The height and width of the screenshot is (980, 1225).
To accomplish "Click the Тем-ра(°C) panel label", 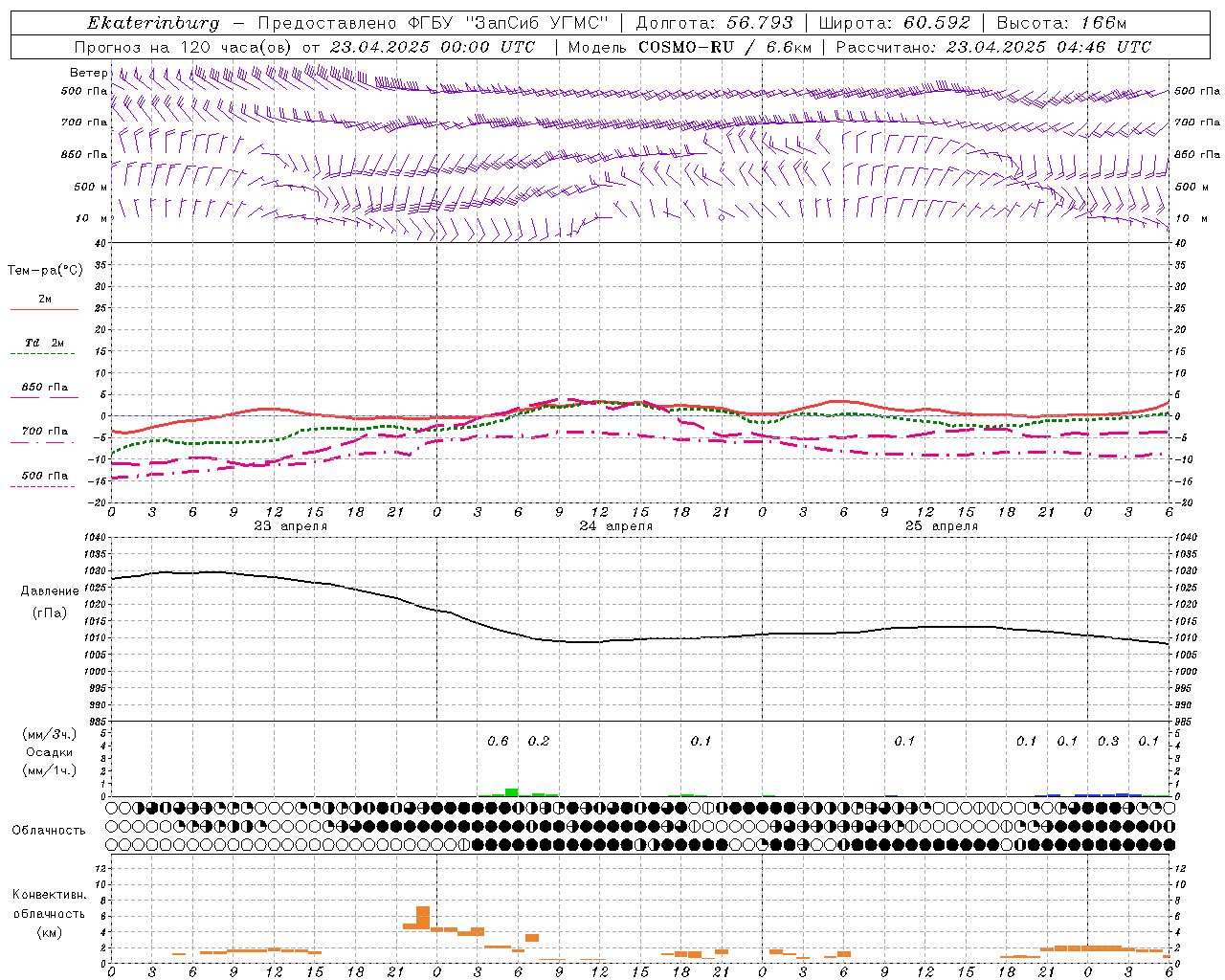I will (x=45, y=271).
